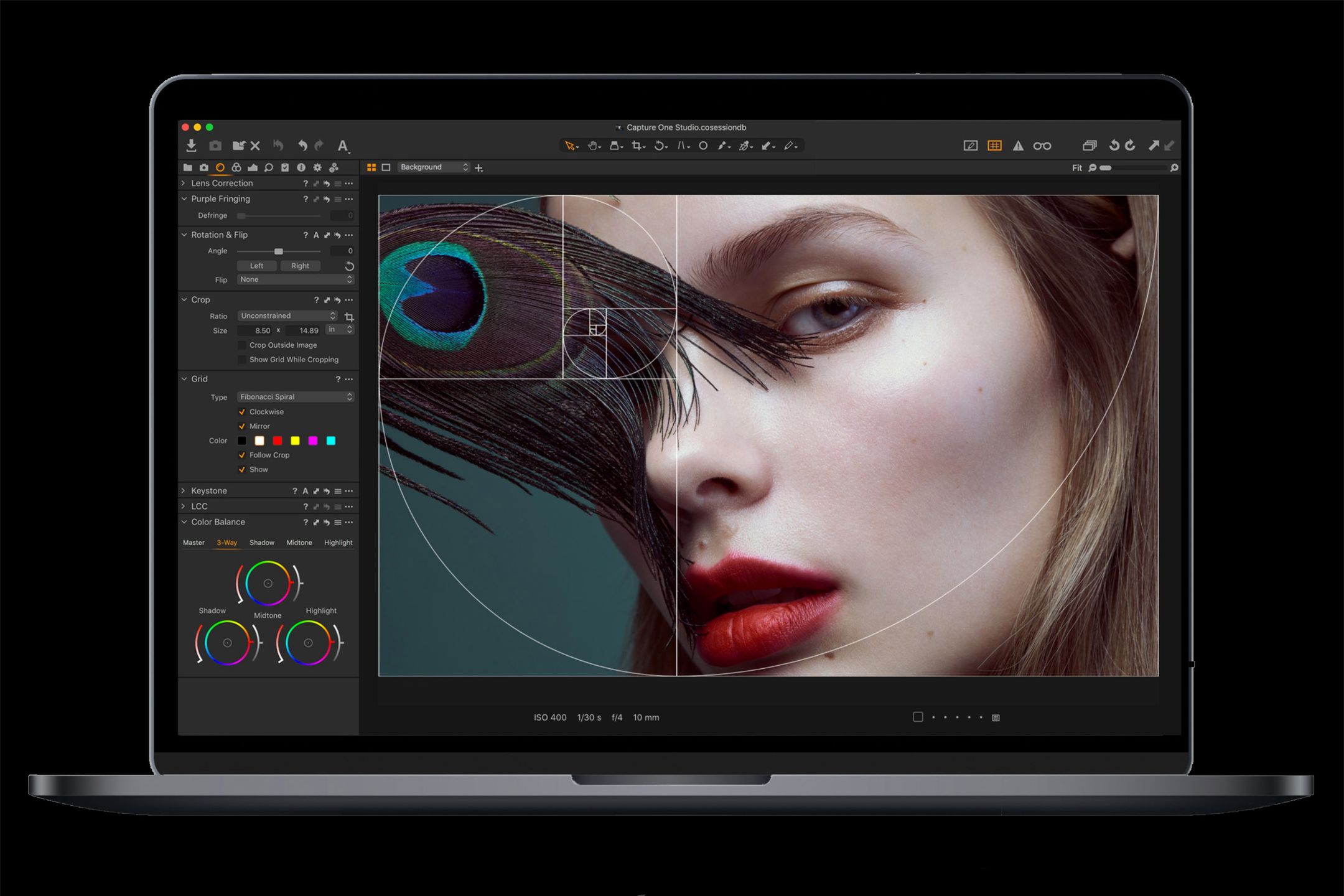Open the crop Ratio Unconstrained dropdown
This screenshot has height=896, width=1344.
tap(287, 316)
